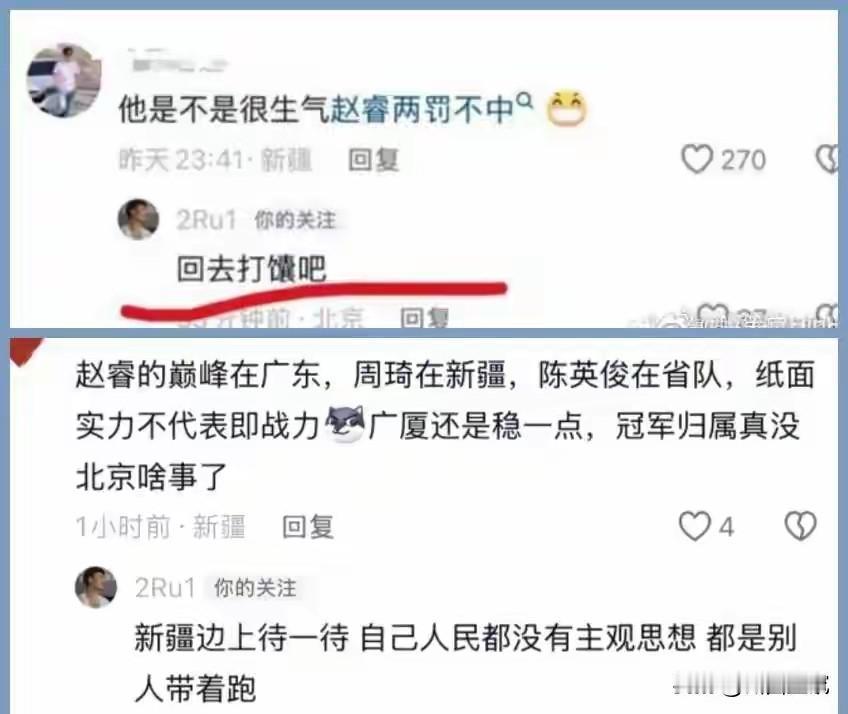
Task: Reply to the comment posted 昨天 23:41
Action: 373,160
